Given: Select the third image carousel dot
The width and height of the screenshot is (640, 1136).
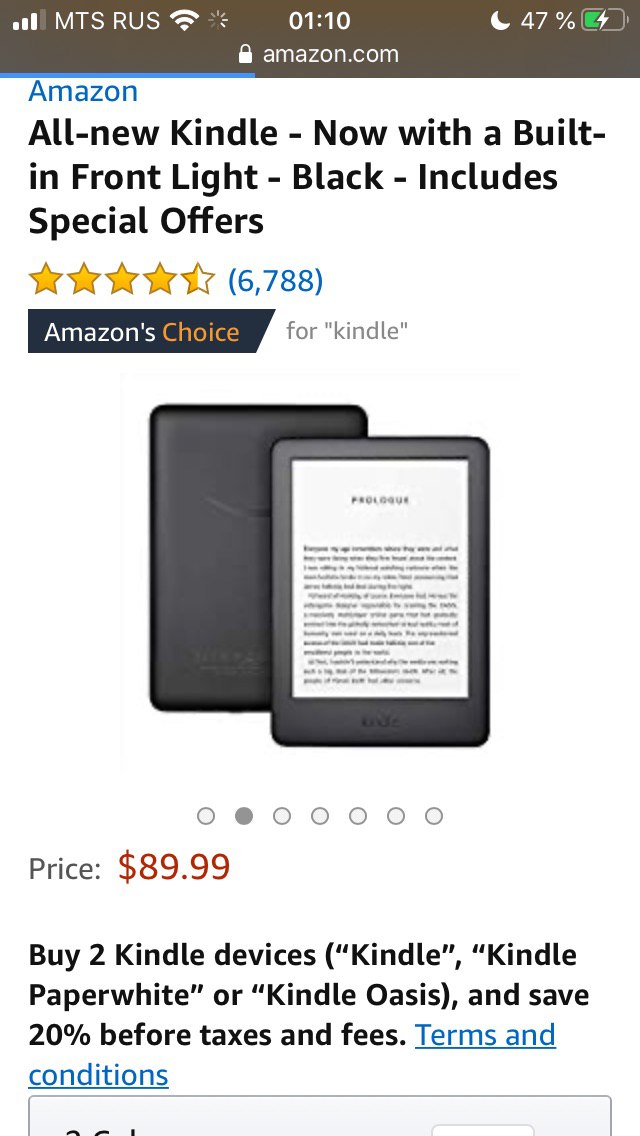Looking at the screenshot, I should click(282, 816).
